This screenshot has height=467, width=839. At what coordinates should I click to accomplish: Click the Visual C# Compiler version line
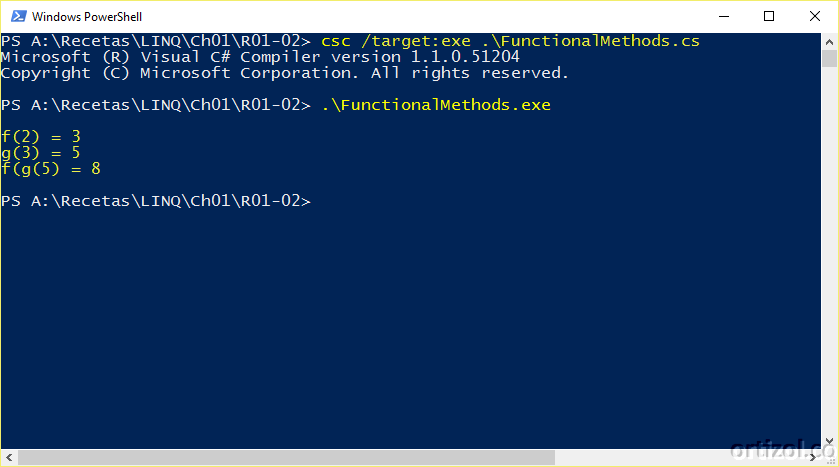pyautogui.click(x=260, y=57)
